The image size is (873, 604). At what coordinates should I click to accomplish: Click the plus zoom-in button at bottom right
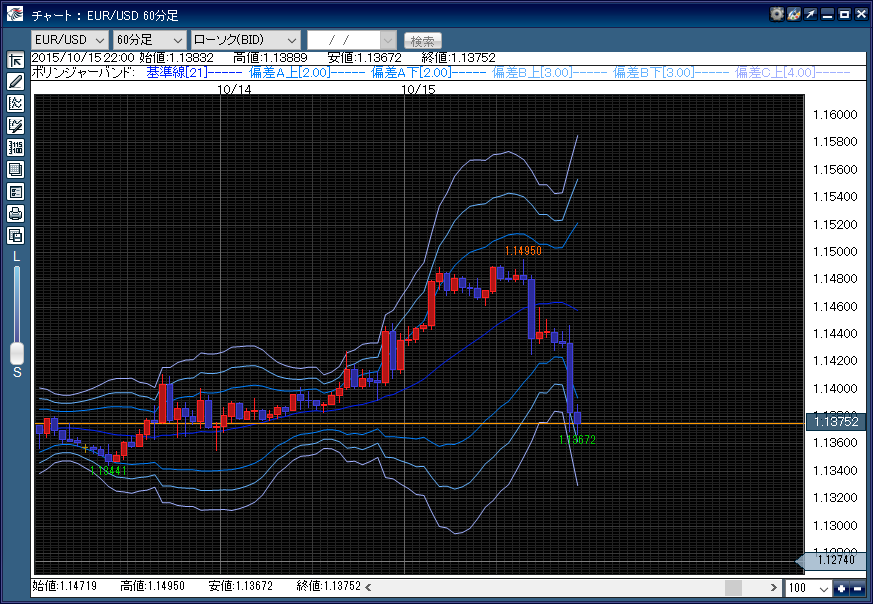coord(841,588)
